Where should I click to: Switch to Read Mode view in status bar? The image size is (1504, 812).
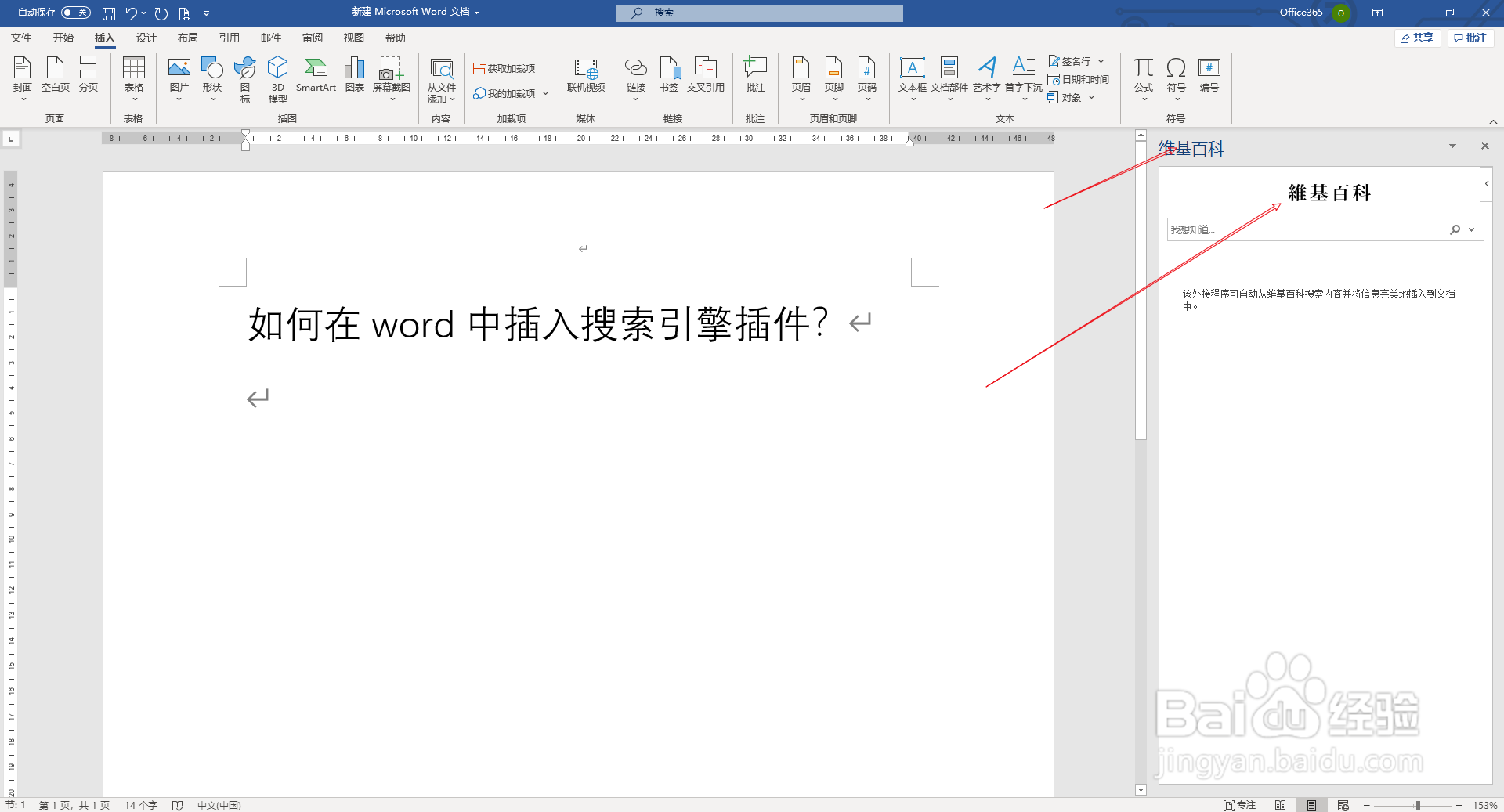[x=1280, y=805]
